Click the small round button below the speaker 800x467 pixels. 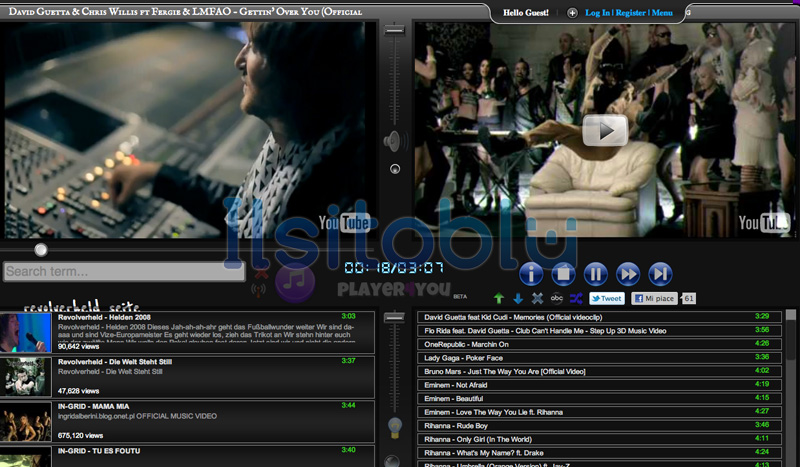point(395,169)
